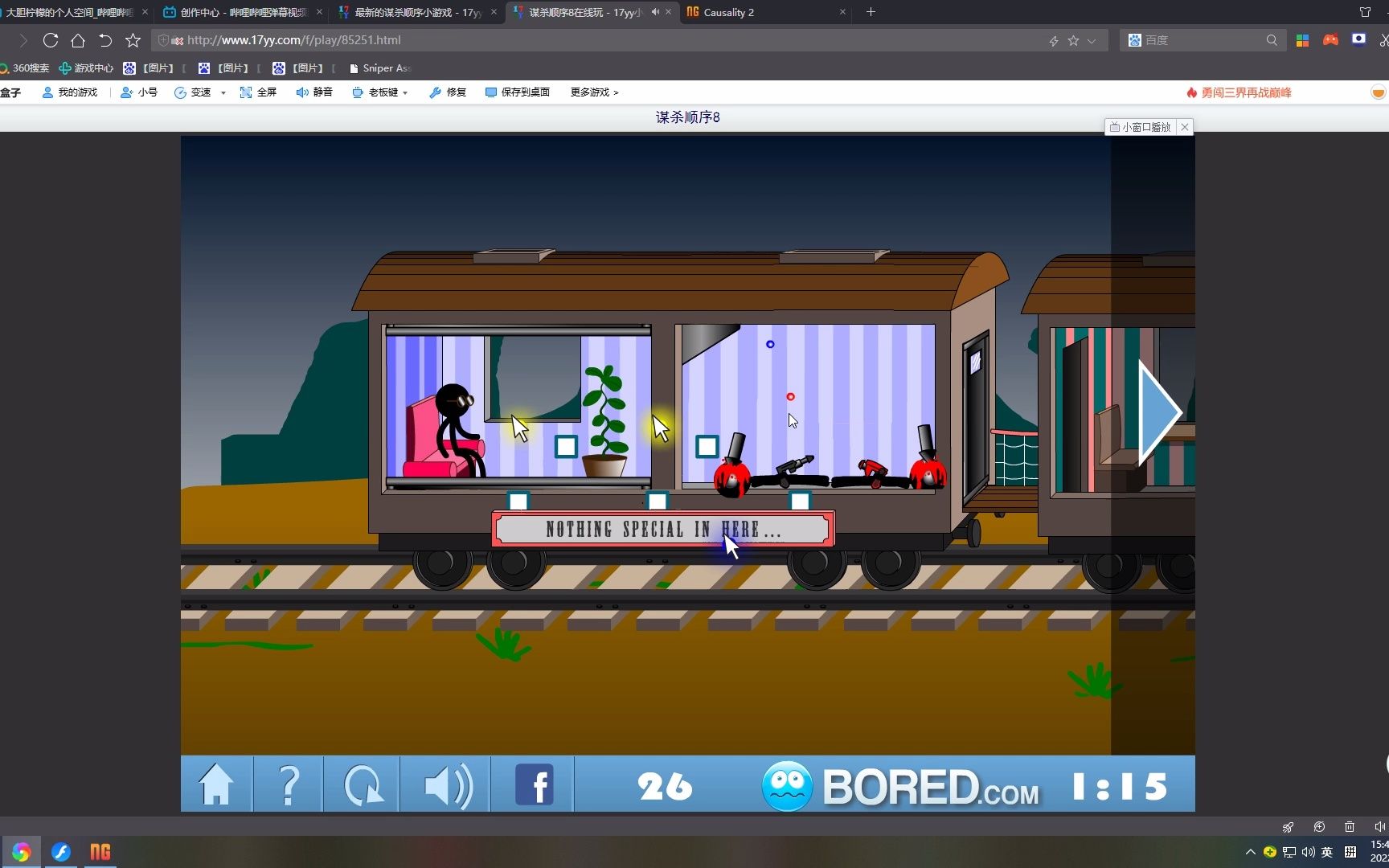The image size is (1389, 868).
Task: Click the lightning speed-mode icon in address bar
Action: (1053, 41)
